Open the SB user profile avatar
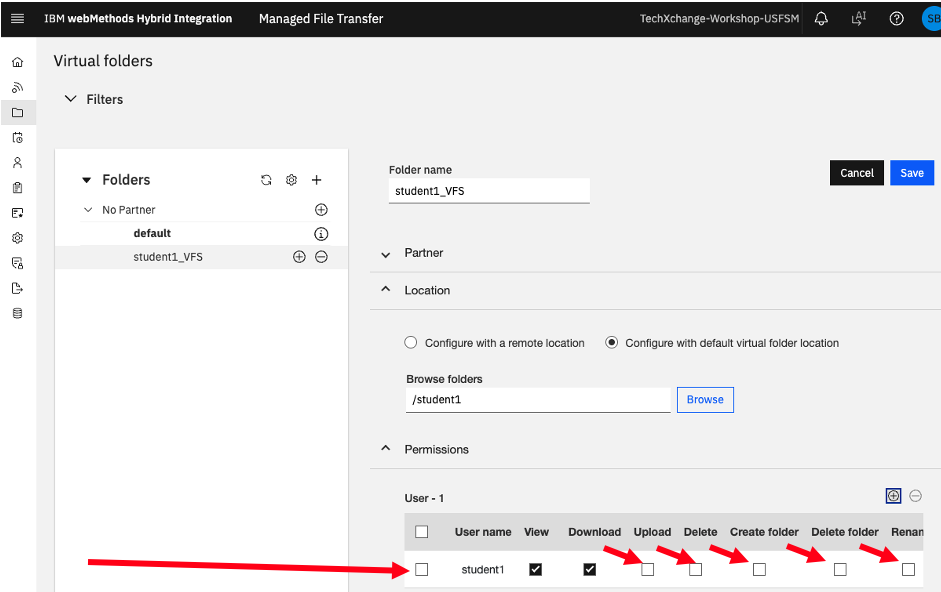 [931, 19]
